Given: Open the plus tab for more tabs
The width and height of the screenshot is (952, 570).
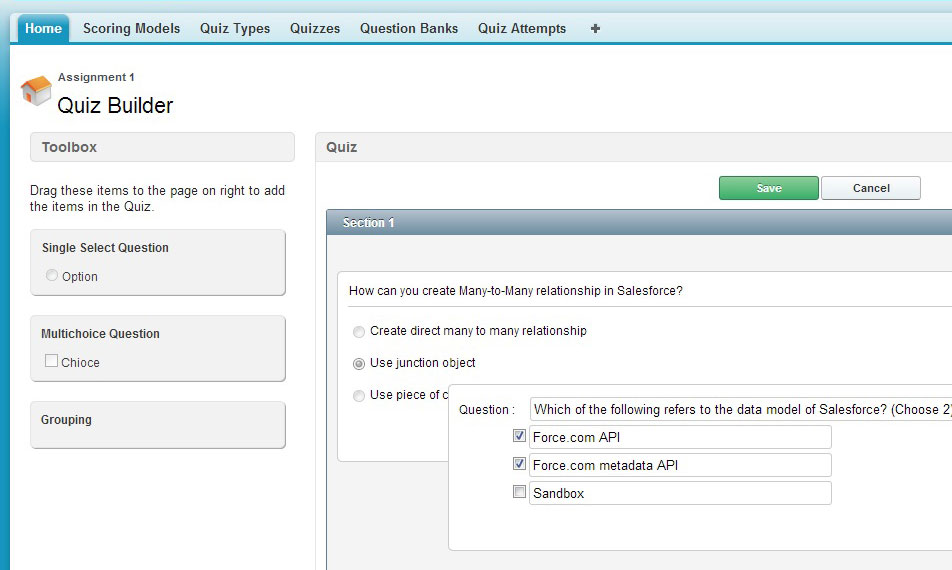Looking at the screenshot, I should (x=595, y=29).
